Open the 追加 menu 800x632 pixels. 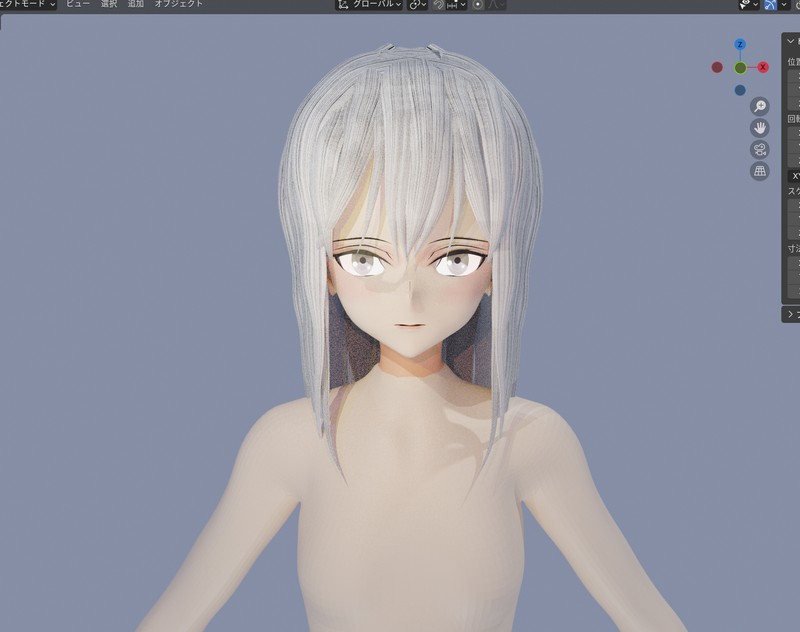pos(136,4)
